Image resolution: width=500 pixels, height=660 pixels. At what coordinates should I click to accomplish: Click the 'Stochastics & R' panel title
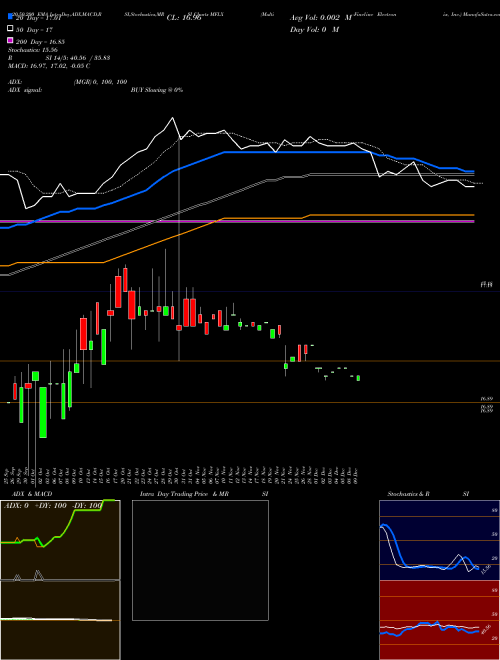[408, 494]
